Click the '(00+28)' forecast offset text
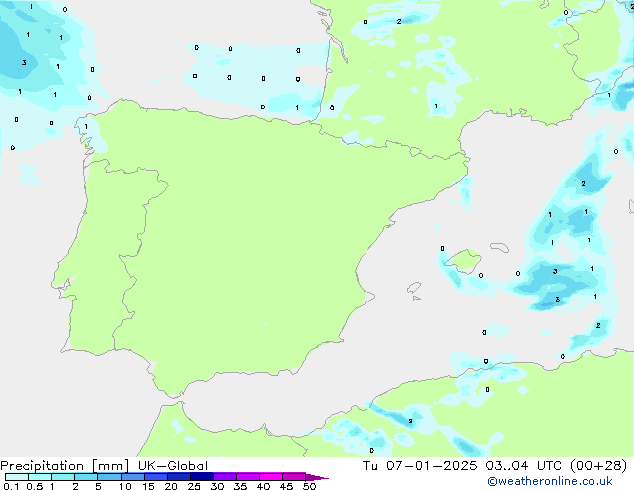Viewport: 634px width, 490px height. click(x=598, y=466)
